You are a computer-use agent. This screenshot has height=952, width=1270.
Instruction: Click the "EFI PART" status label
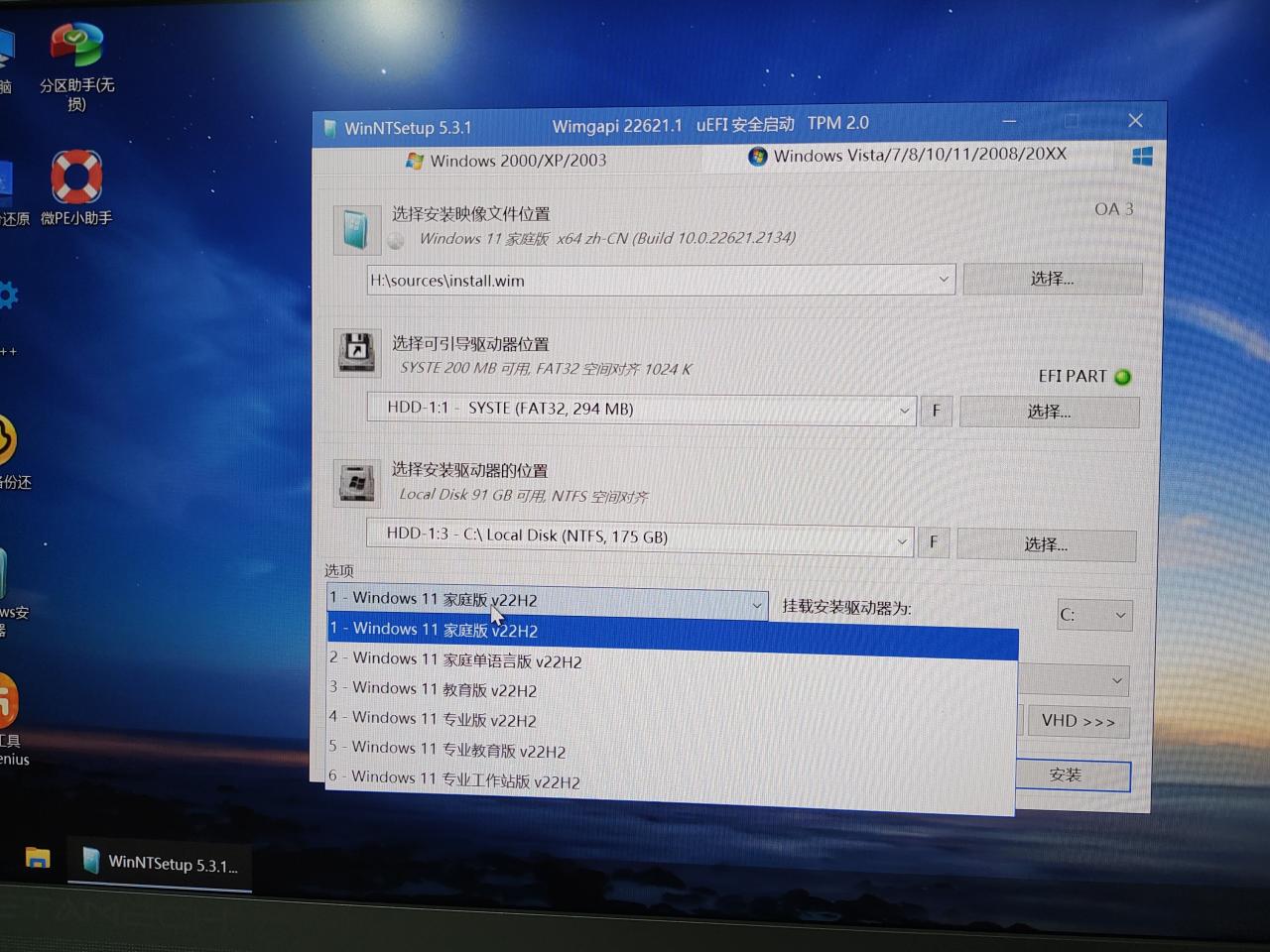click(1072, 376)
